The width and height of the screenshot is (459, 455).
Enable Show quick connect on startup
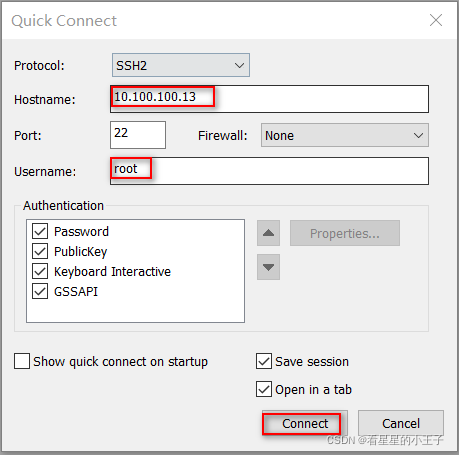point(22,361)
